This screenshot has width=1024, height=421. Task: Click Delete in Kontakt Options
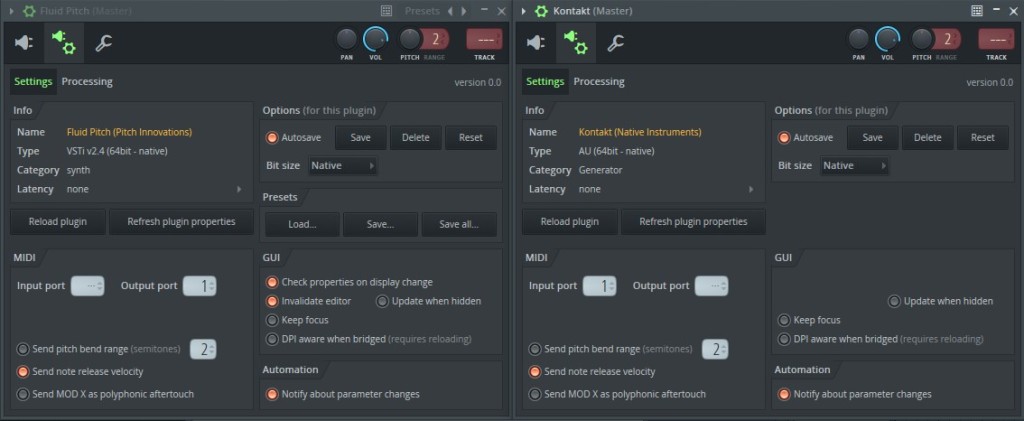(x=927, y=138)
